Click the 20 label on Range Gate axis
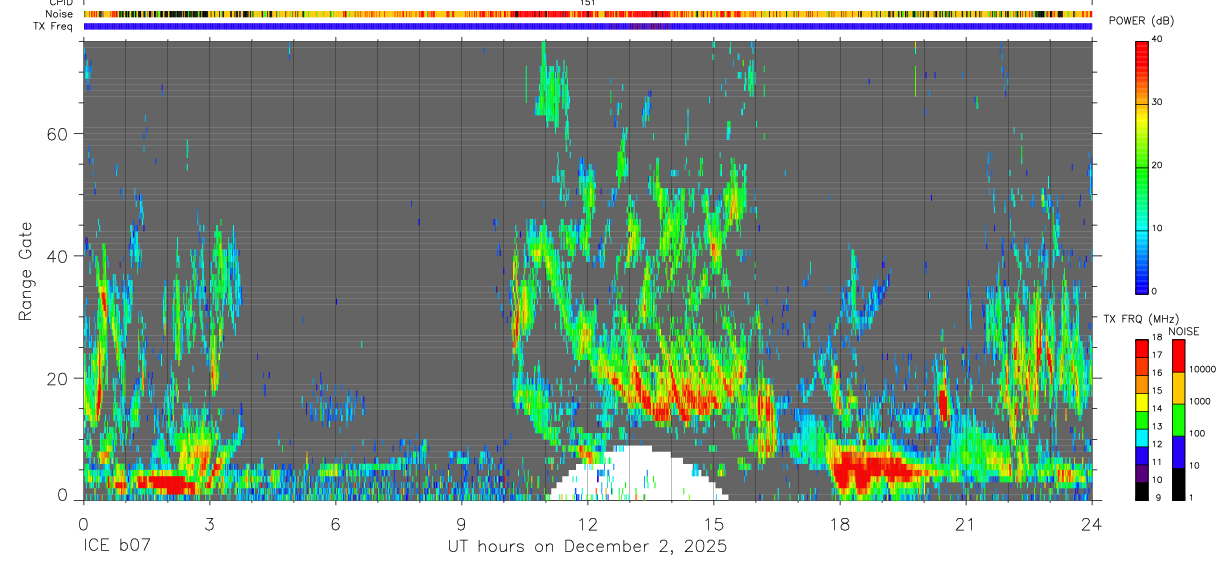Image resolution: width=1228 pixels, height=567 pixels. 59,378
